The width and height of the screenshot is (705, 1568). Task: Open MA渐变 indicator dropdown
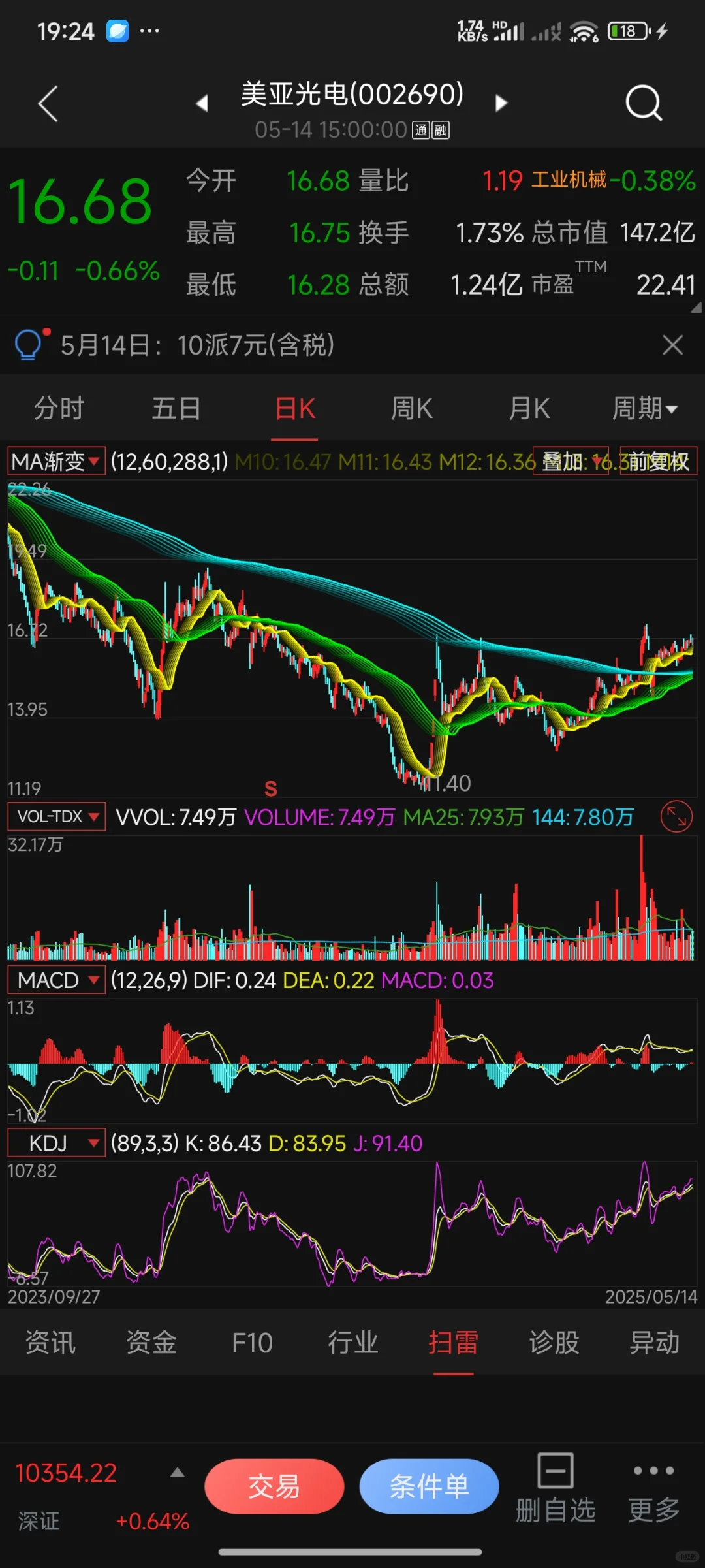pos(56,462)
